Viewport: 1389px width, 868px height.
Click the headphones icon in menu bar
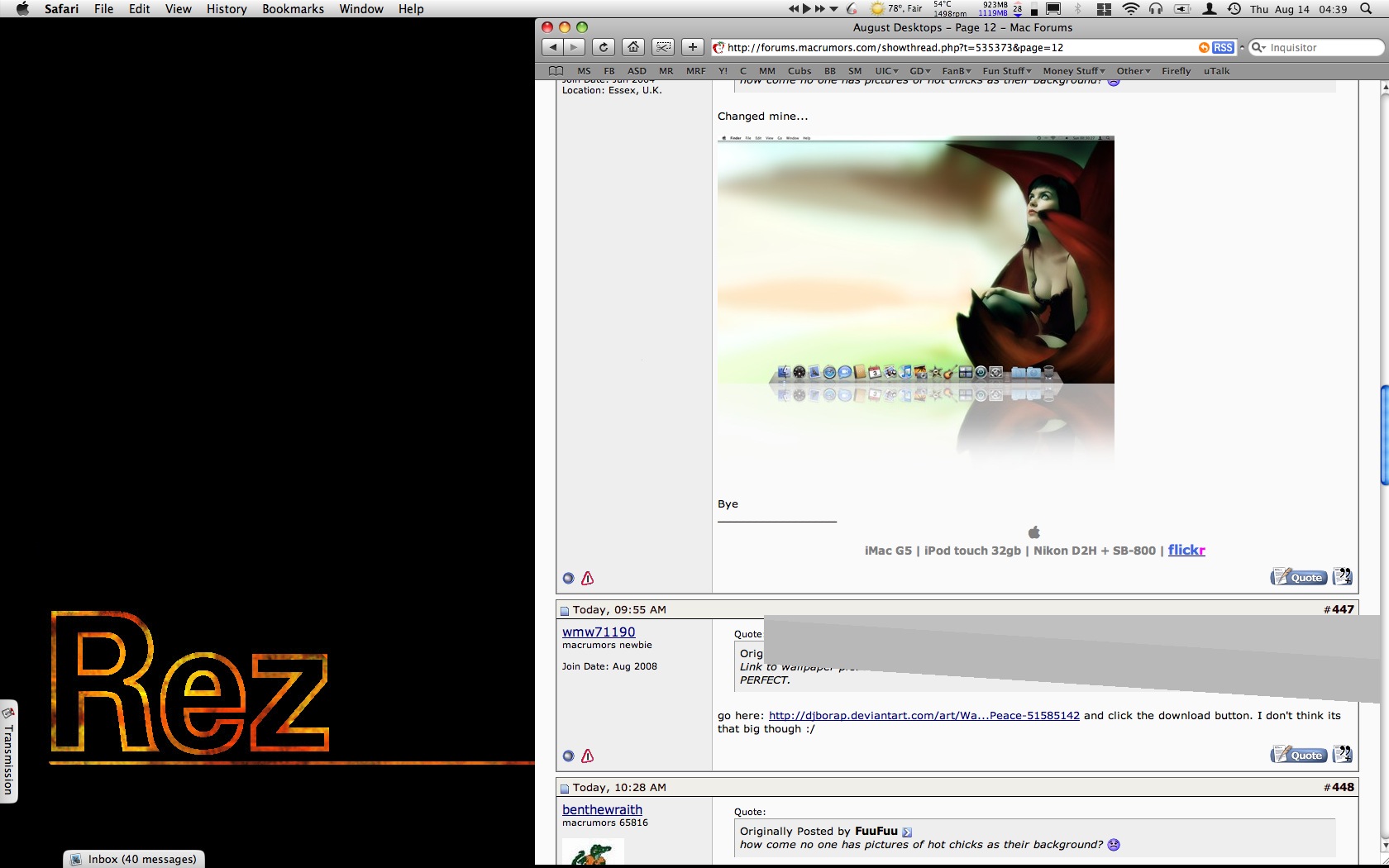click(x=1156, y=9)
